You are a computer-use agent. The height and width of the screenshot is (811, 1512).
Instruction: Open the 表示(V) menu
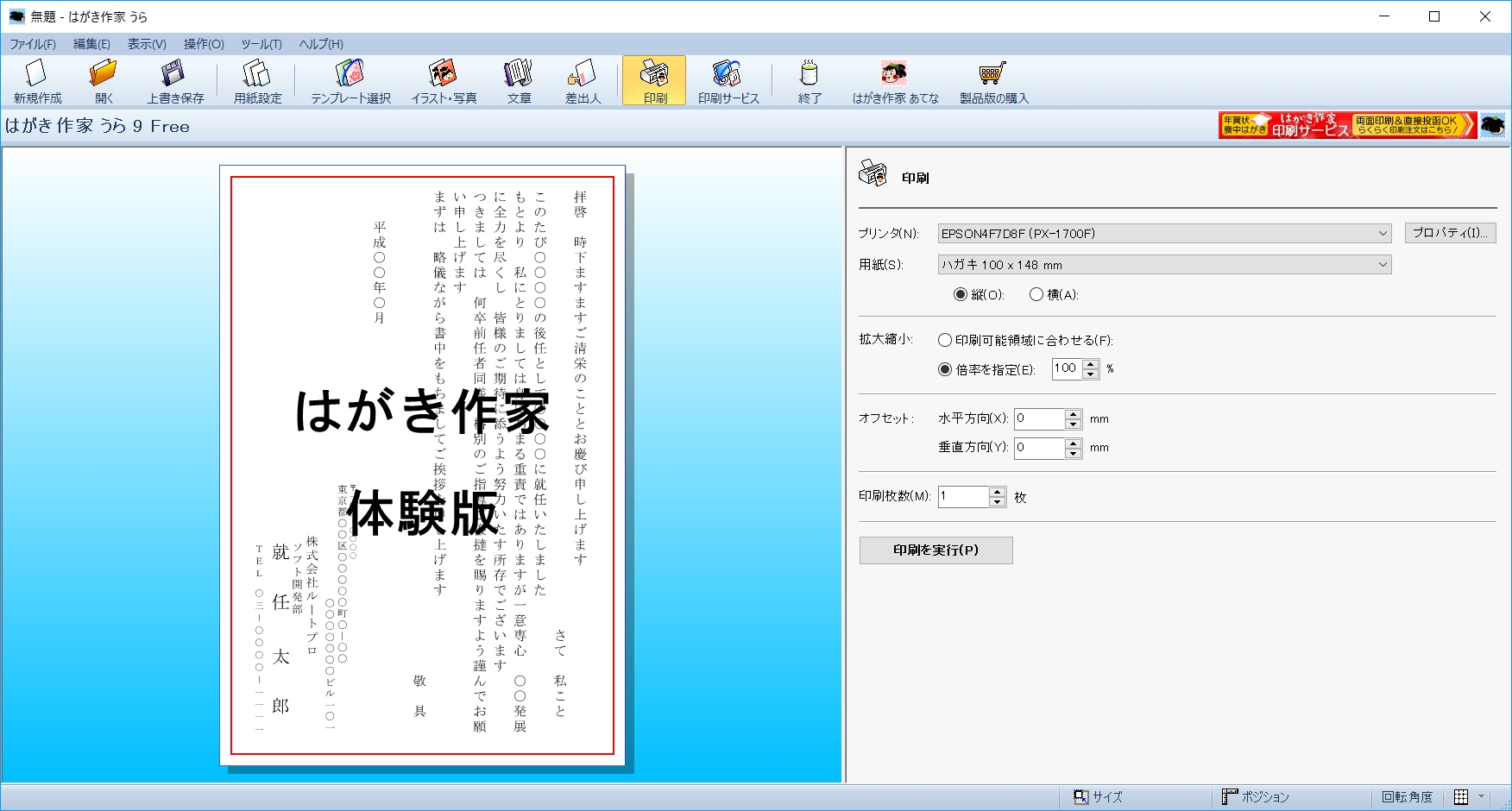pos(147,44)
